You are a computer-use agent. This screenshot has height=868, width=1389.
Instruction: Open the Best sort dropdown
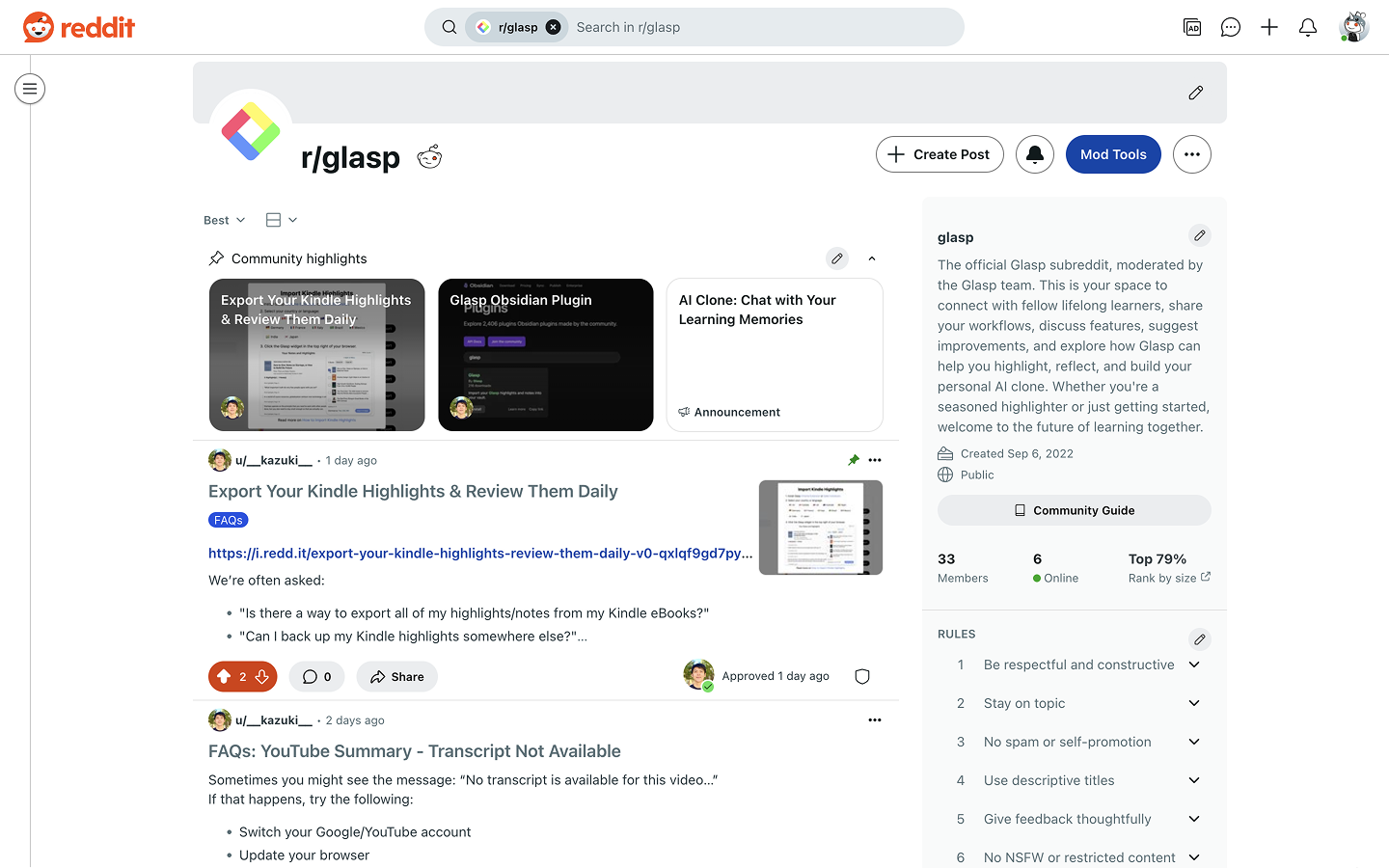(225, 220)
